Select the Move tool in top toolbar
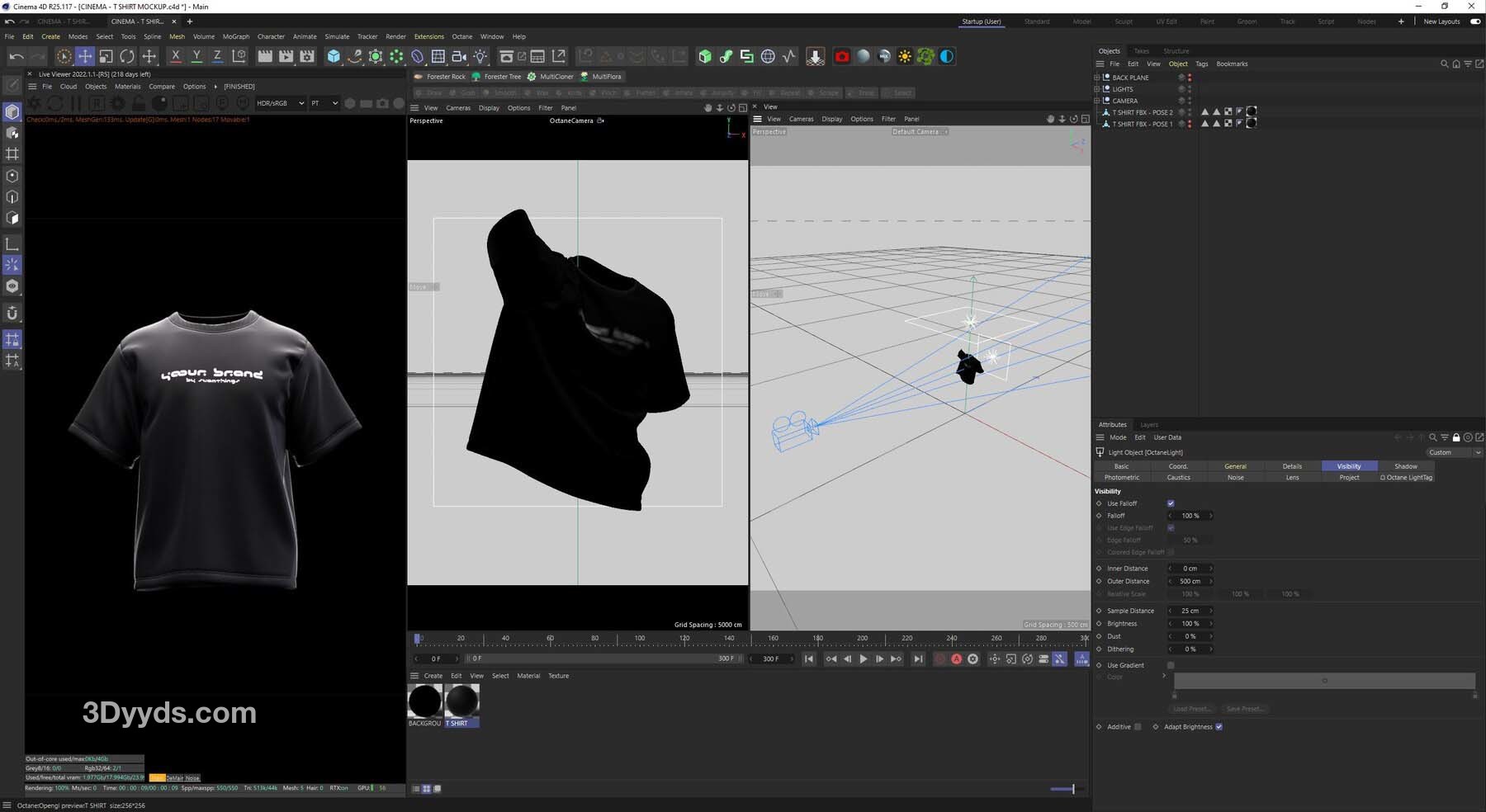 coord(85,56)
